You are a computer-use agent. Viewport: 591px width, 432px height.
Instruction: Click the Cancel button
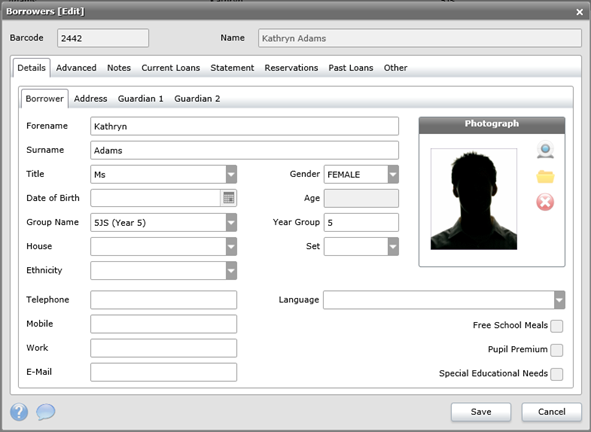coord(551,412)
